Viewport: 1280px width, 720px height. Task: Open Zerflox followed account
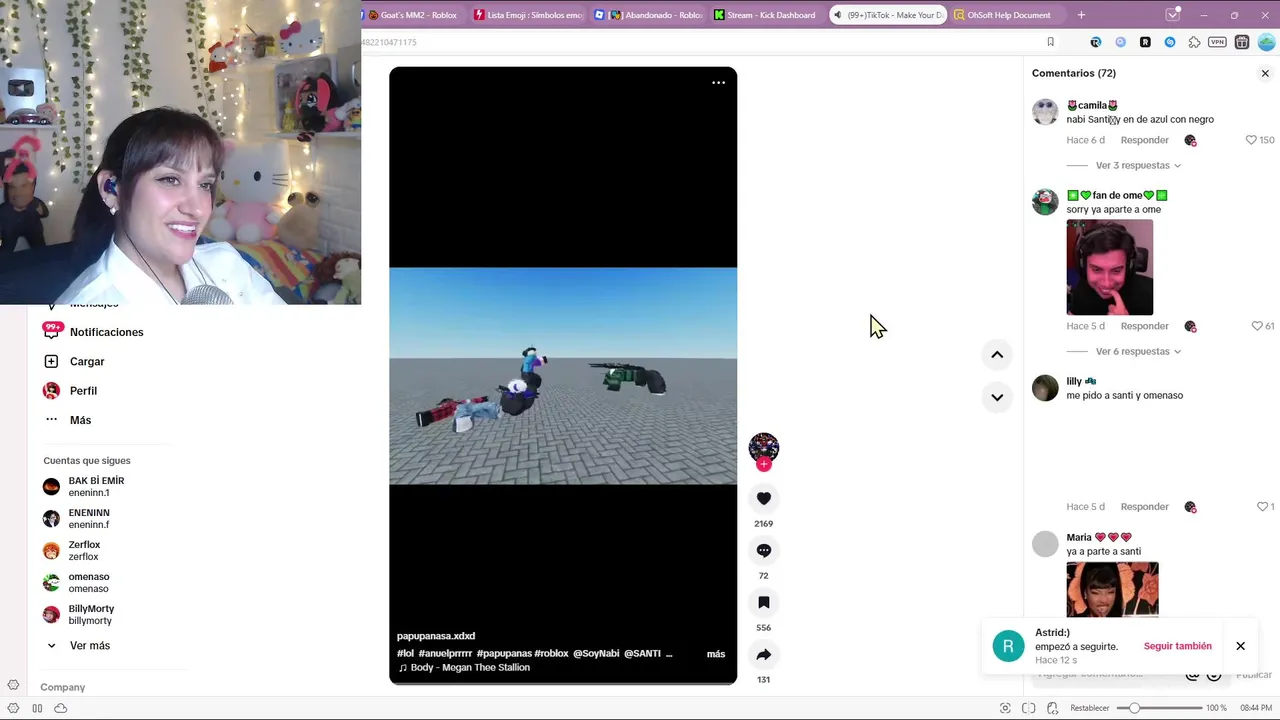pyautogui.click(x=84, y=551)
